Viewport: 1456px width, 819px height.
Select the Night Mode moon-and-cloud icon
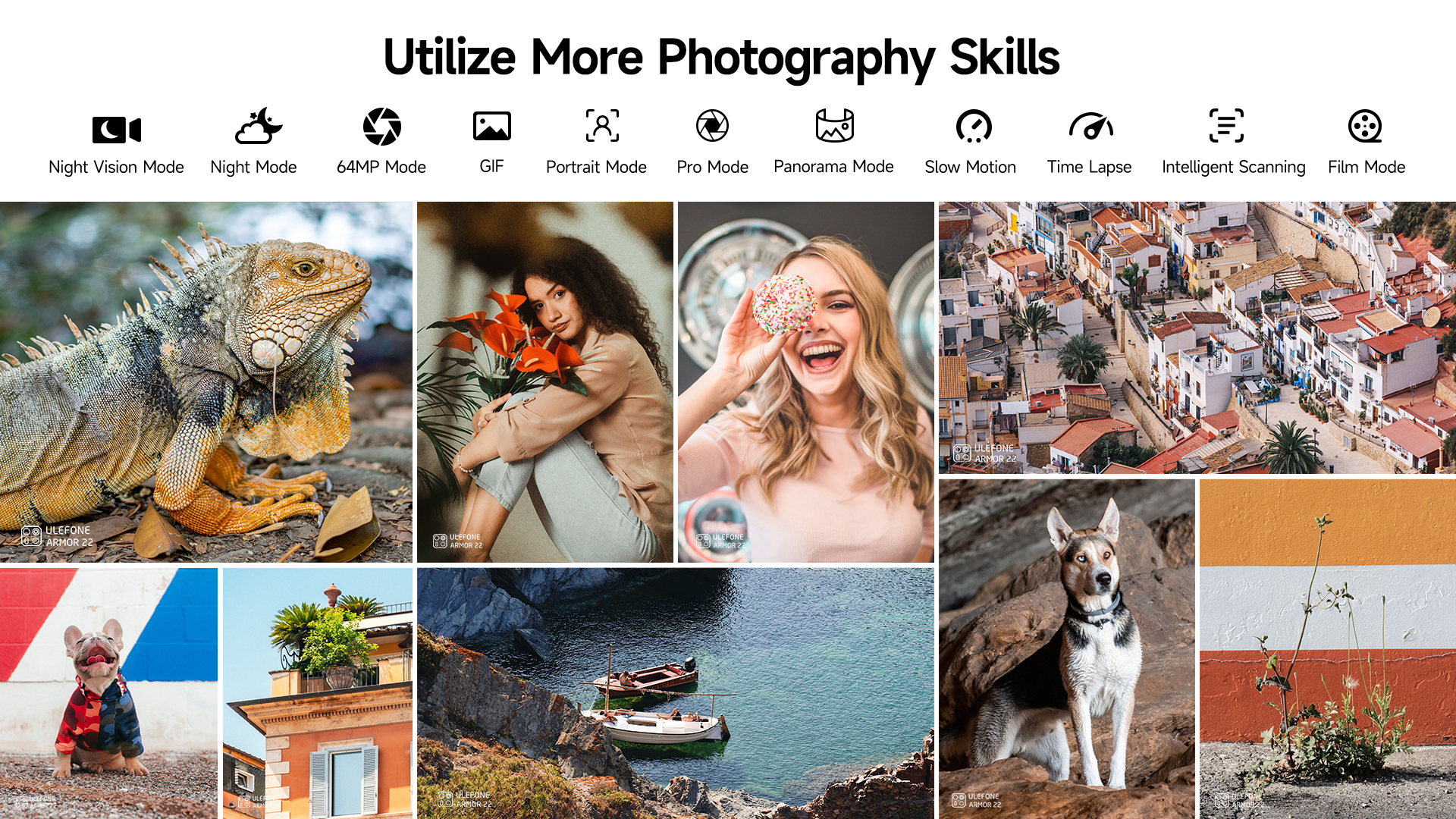coord(257,127)
